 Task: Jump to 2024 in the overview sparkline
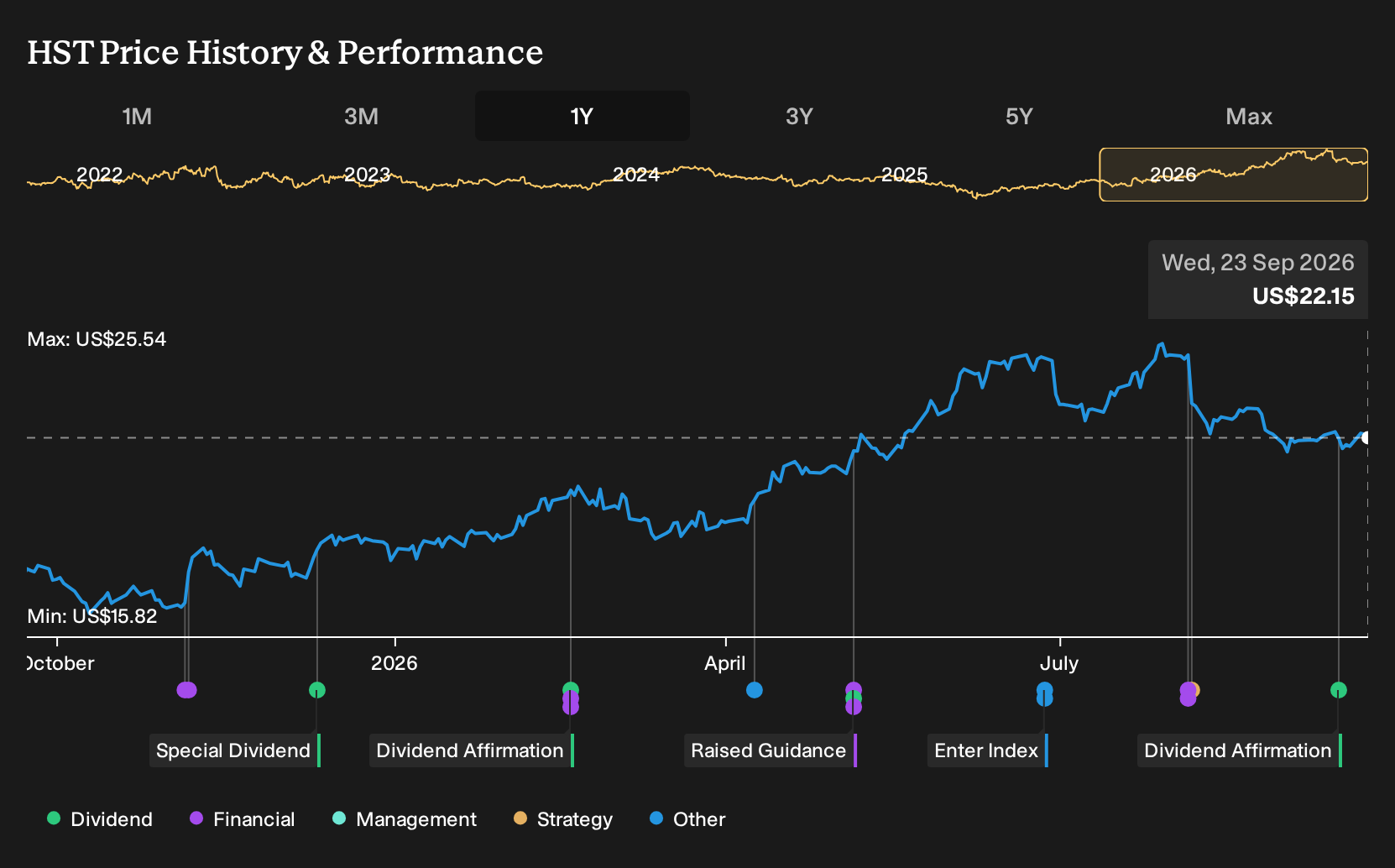click(x=636, y=175)
